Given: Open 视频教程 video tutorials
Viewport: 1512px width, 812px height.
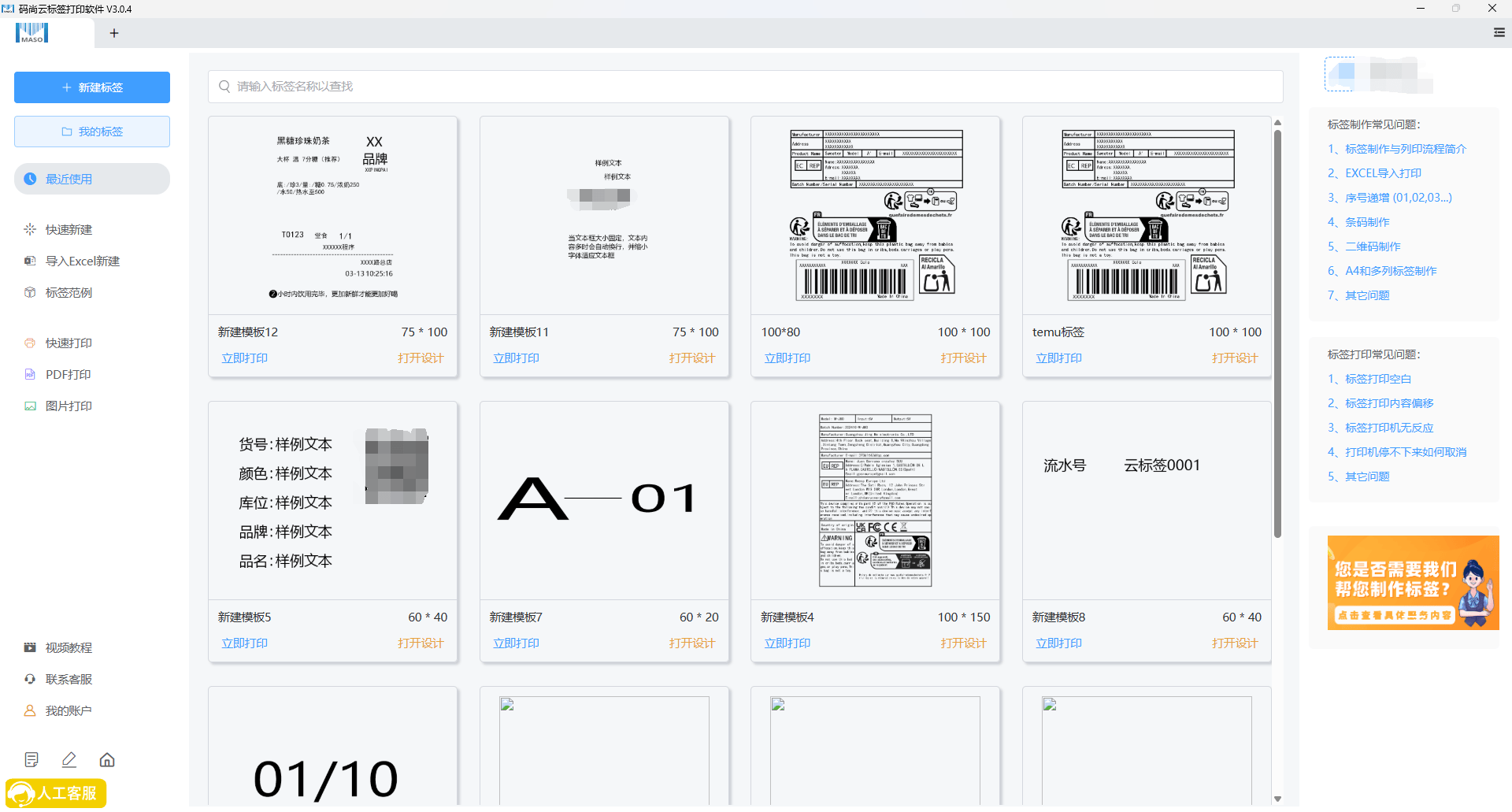Looking at the screenshot, I should [x=69, y=647].
